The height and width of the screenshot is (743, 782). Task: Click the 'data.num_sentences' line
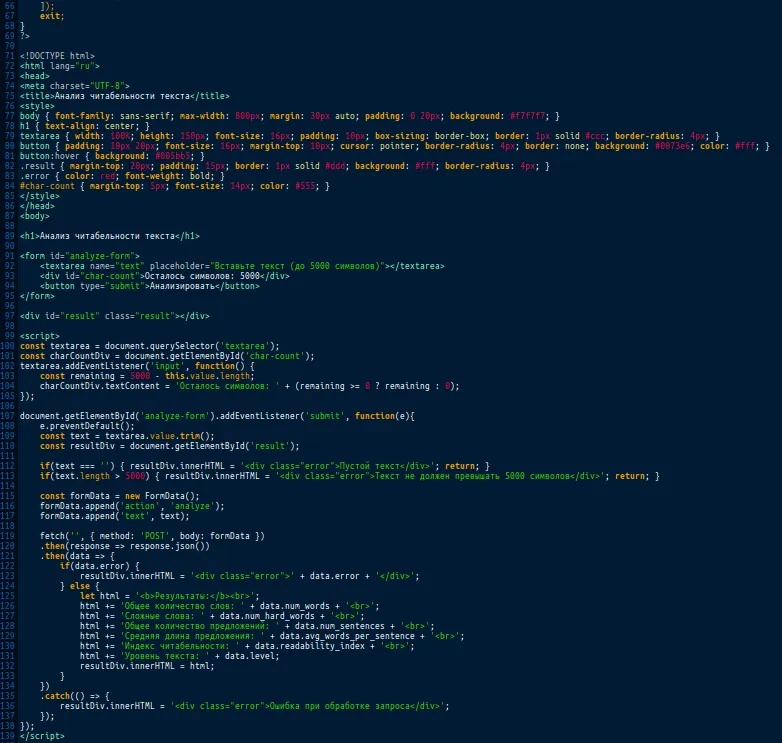tap(257, 626)
